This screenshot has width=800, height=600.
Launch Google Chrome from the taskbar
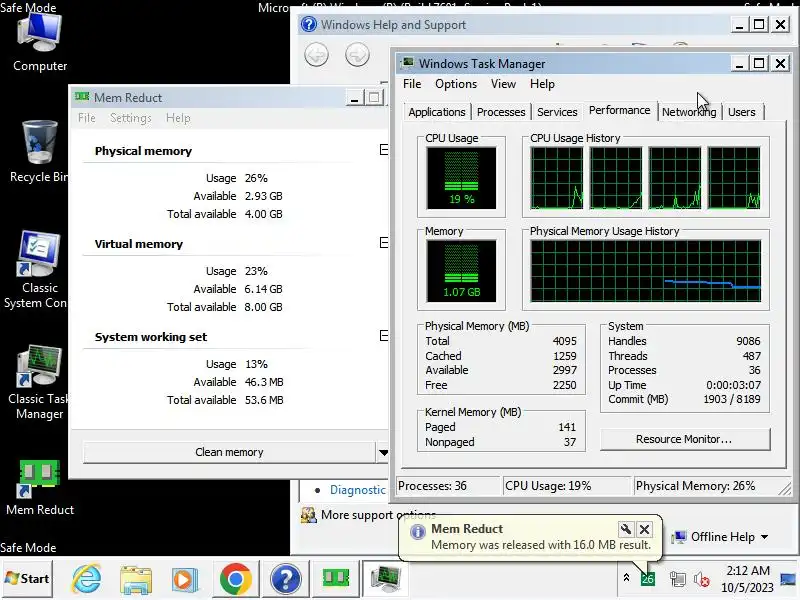coord(235,580)
